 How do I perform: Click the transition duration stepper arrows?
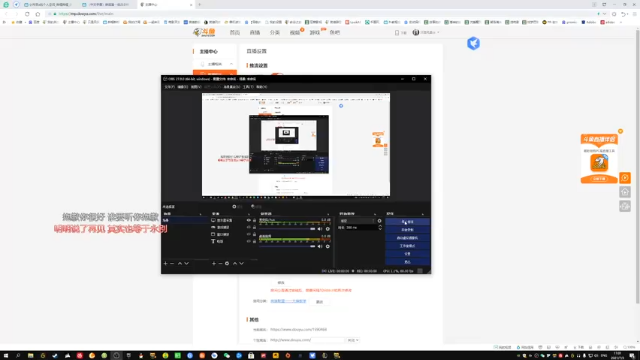(380, 228)
